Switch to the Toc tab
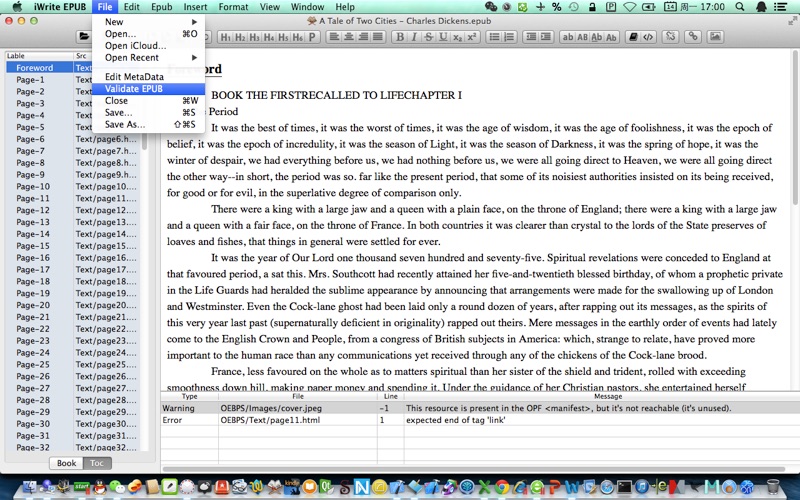800x500 pixels. click(97, 463)
